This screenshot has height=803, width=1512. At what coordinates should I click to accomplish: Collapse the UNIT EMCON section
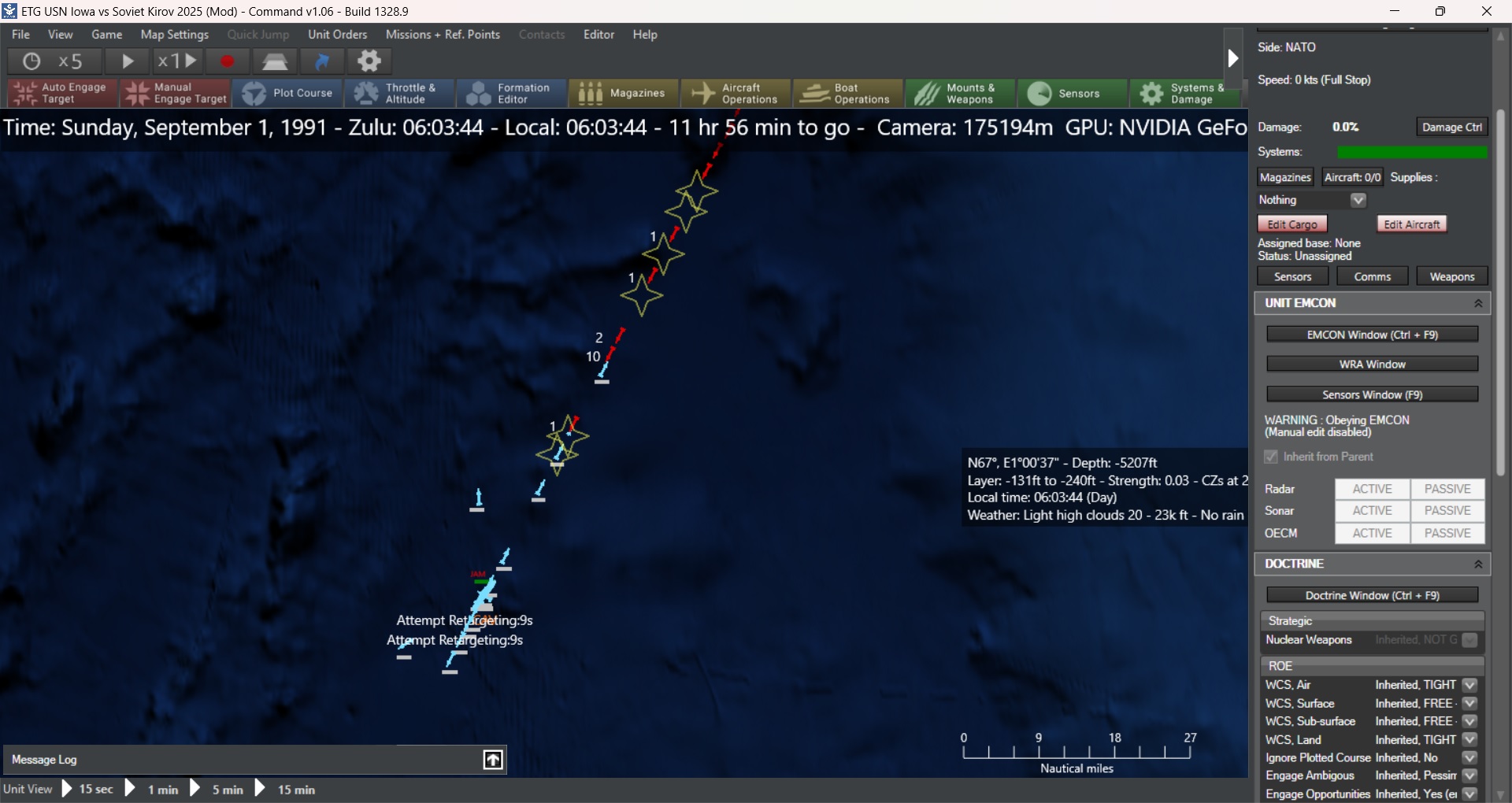click(1478, 303)
